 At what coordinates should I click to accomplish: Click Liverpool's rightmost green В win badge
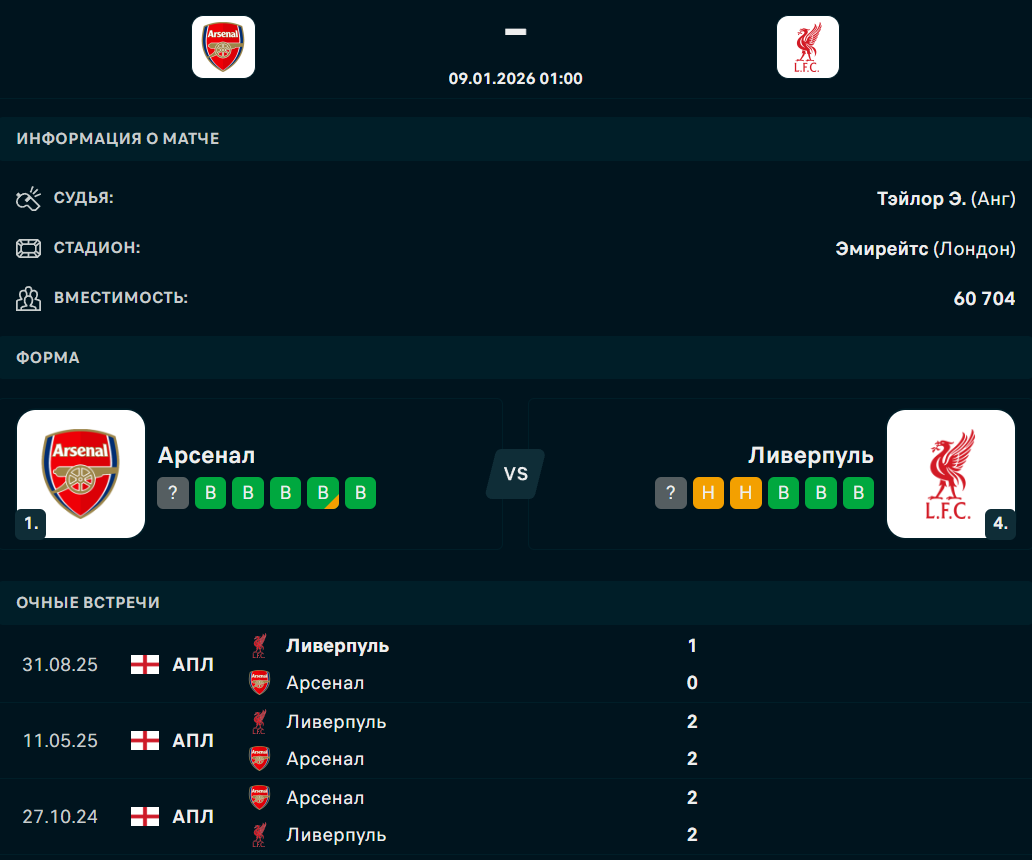[x=858, y=493]
